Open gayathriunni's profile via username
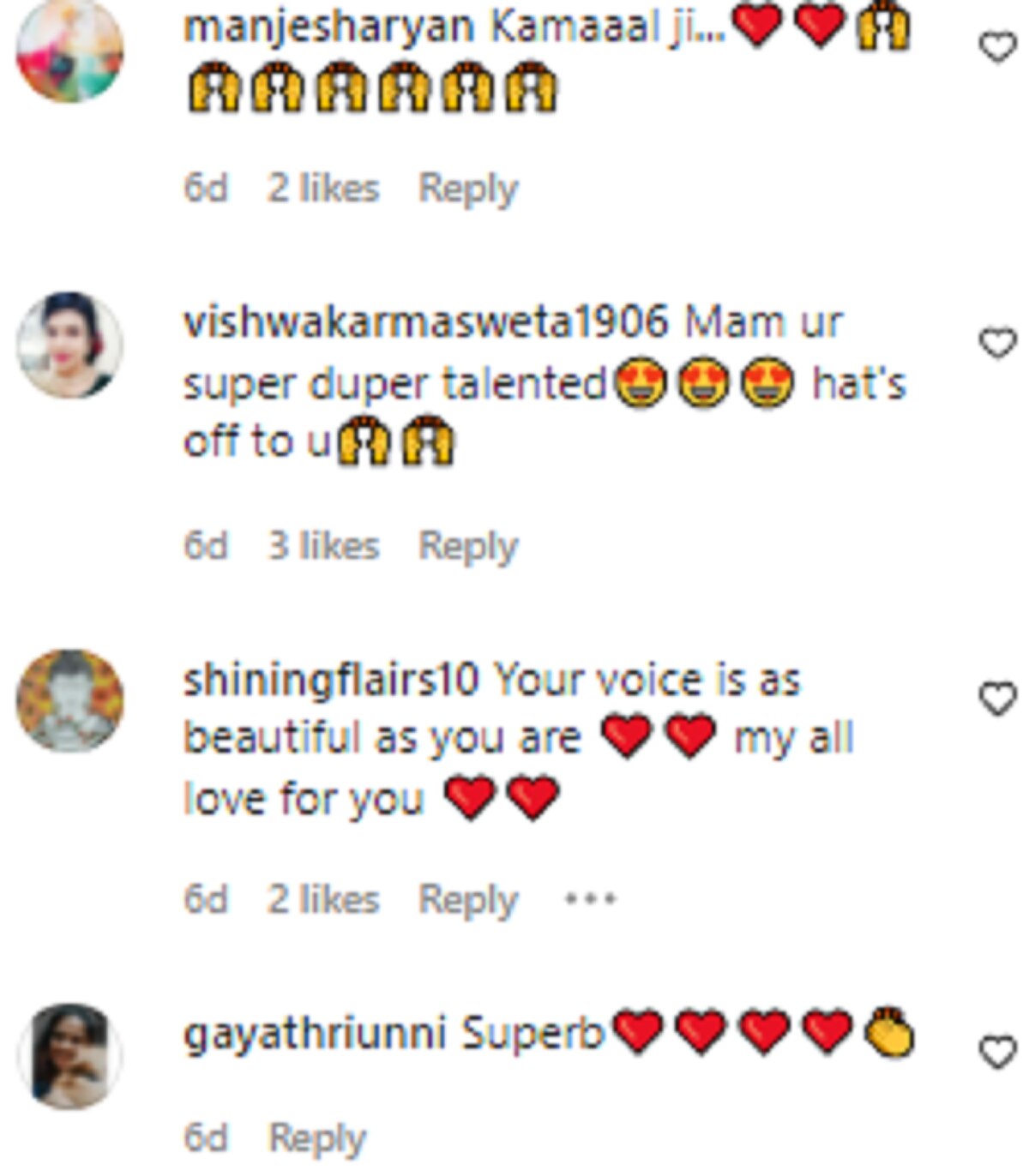This screenshot has width=1029, height=1176. (315, 1035)
